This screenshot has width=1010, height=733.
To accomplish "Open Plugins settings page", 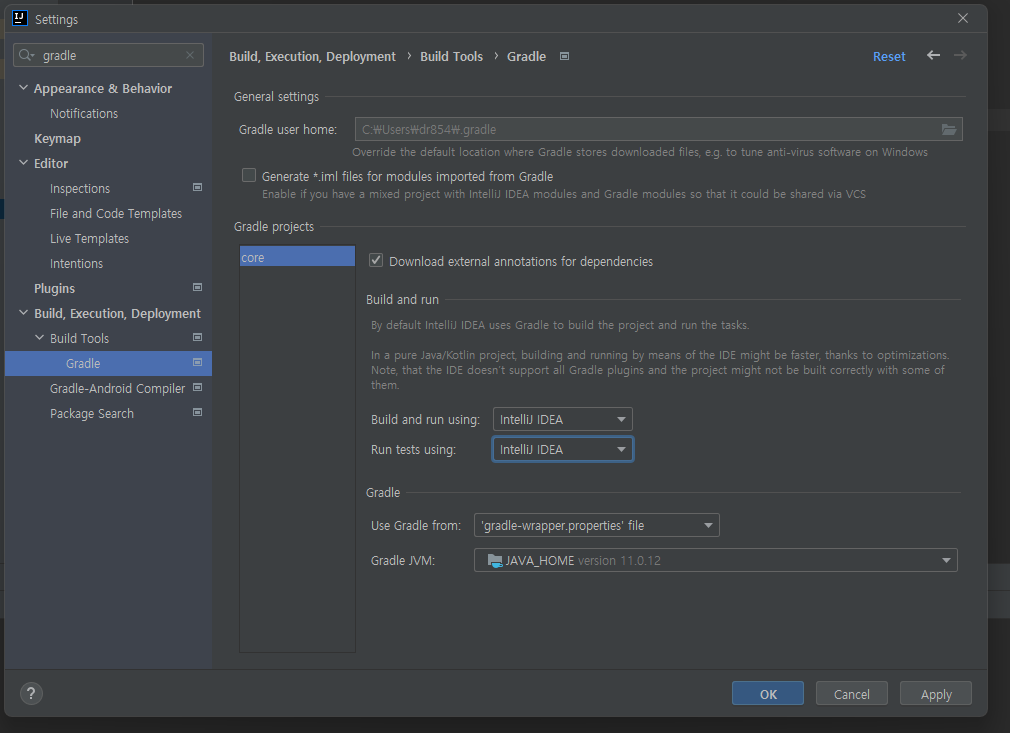I will tap(54, 289).
